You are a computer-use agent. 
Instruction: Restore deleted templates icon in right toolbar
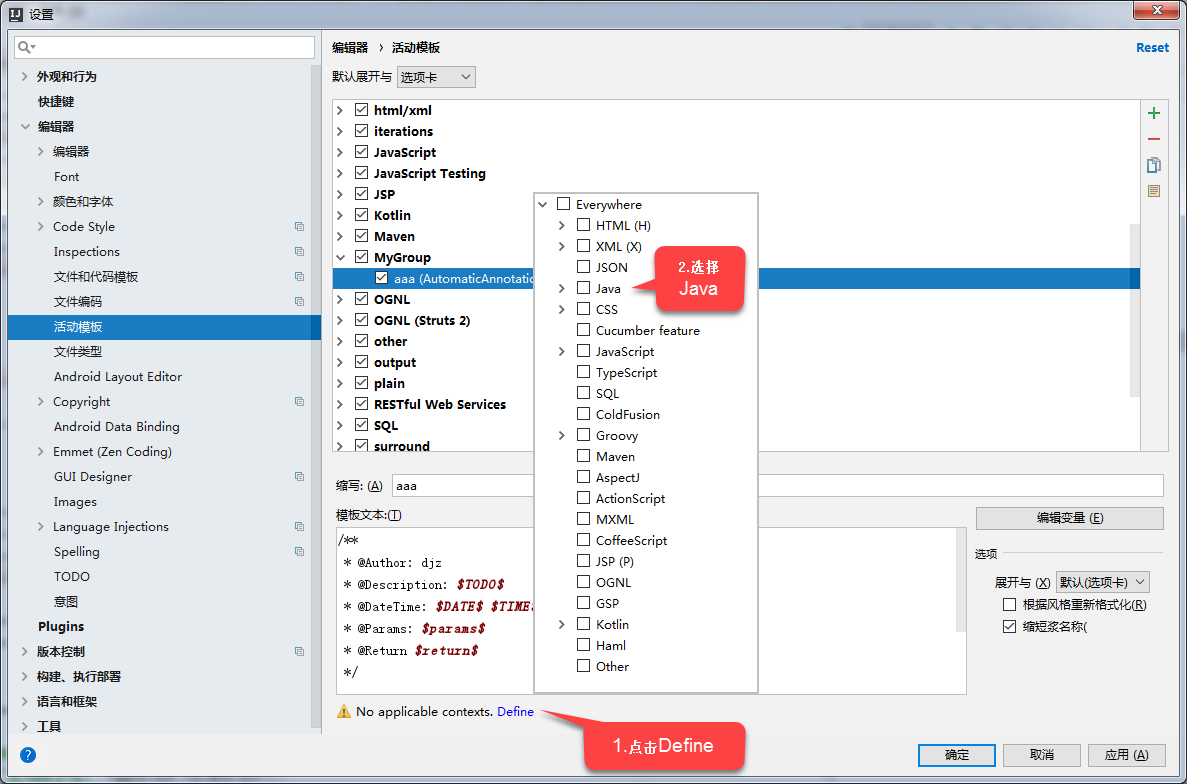click(x=1154, y=191)
